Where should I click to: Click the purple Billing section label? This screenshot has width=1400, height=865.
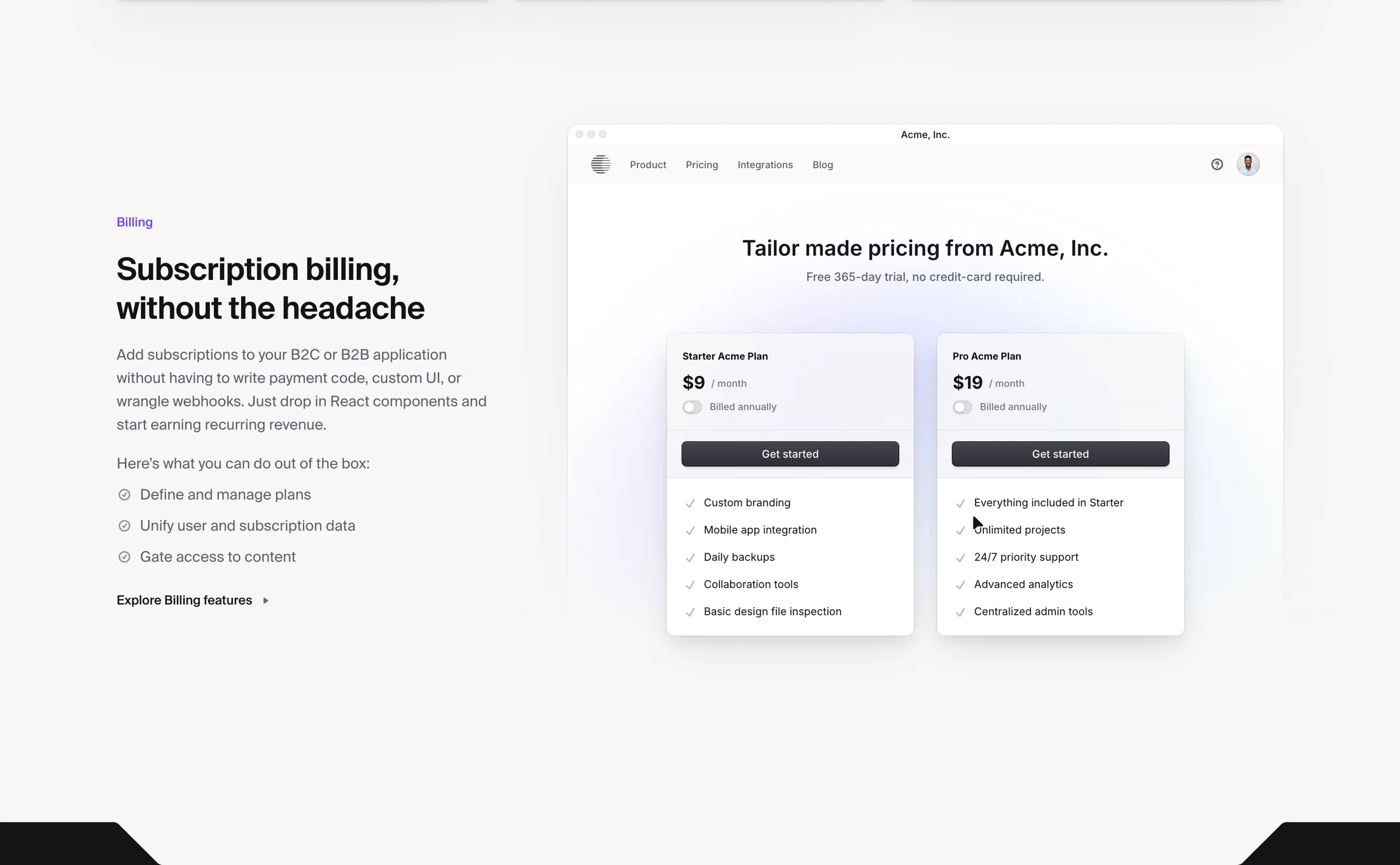(x=134, y=222)
